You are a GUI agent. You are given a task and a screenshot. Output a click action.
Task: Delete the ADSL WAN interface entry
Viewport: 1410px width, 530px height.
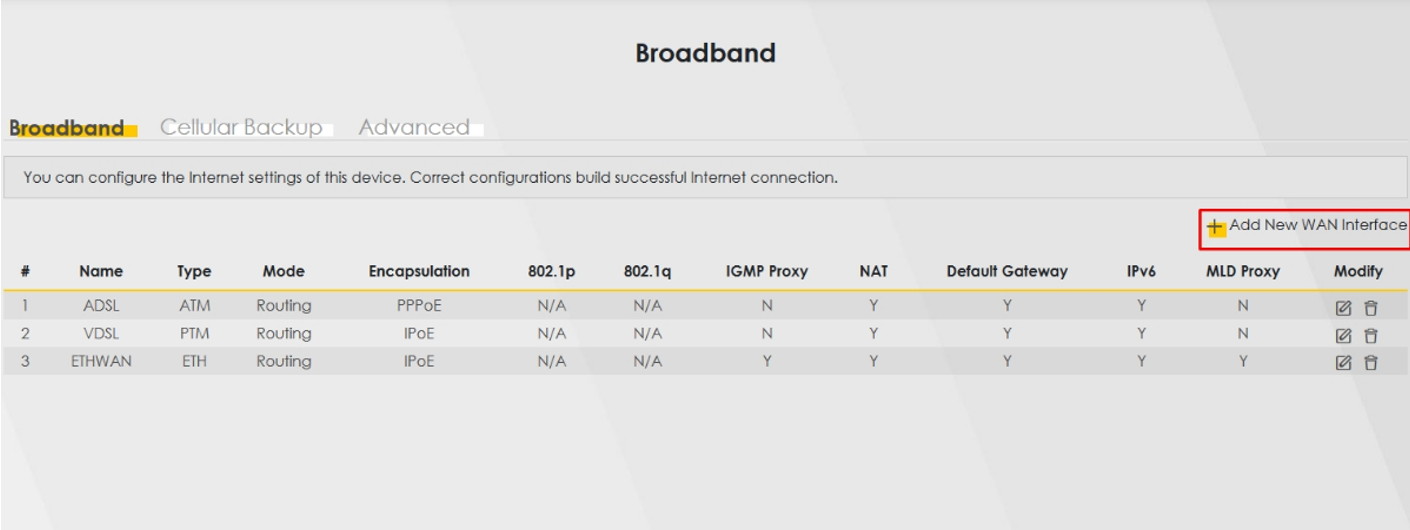click(x=1371, y=306)
